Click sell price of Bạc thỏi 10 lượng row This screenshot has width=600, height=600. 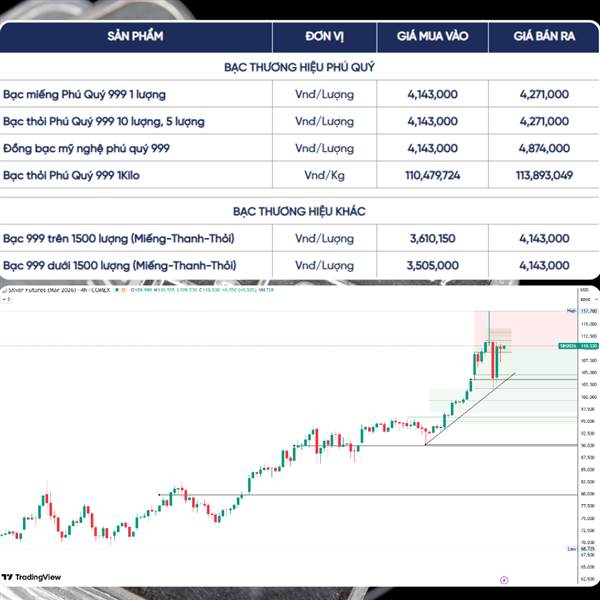pos(544,121)
